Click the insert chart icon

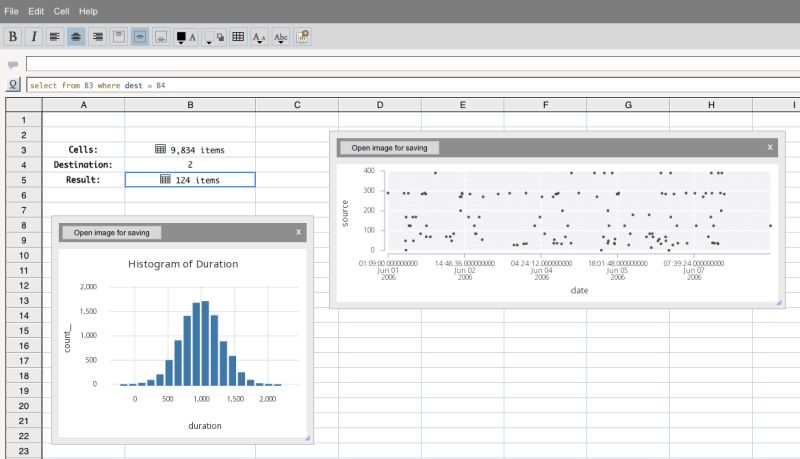point(302,37)
